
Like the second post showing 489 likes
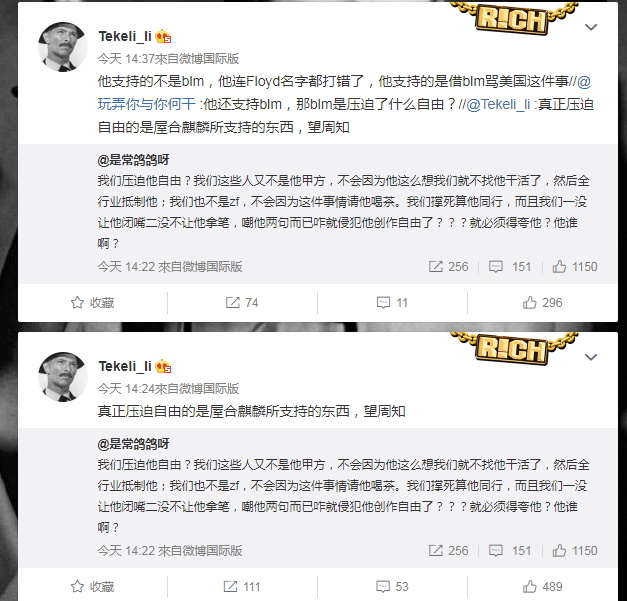pyautogui.click(x=542, y=587)
